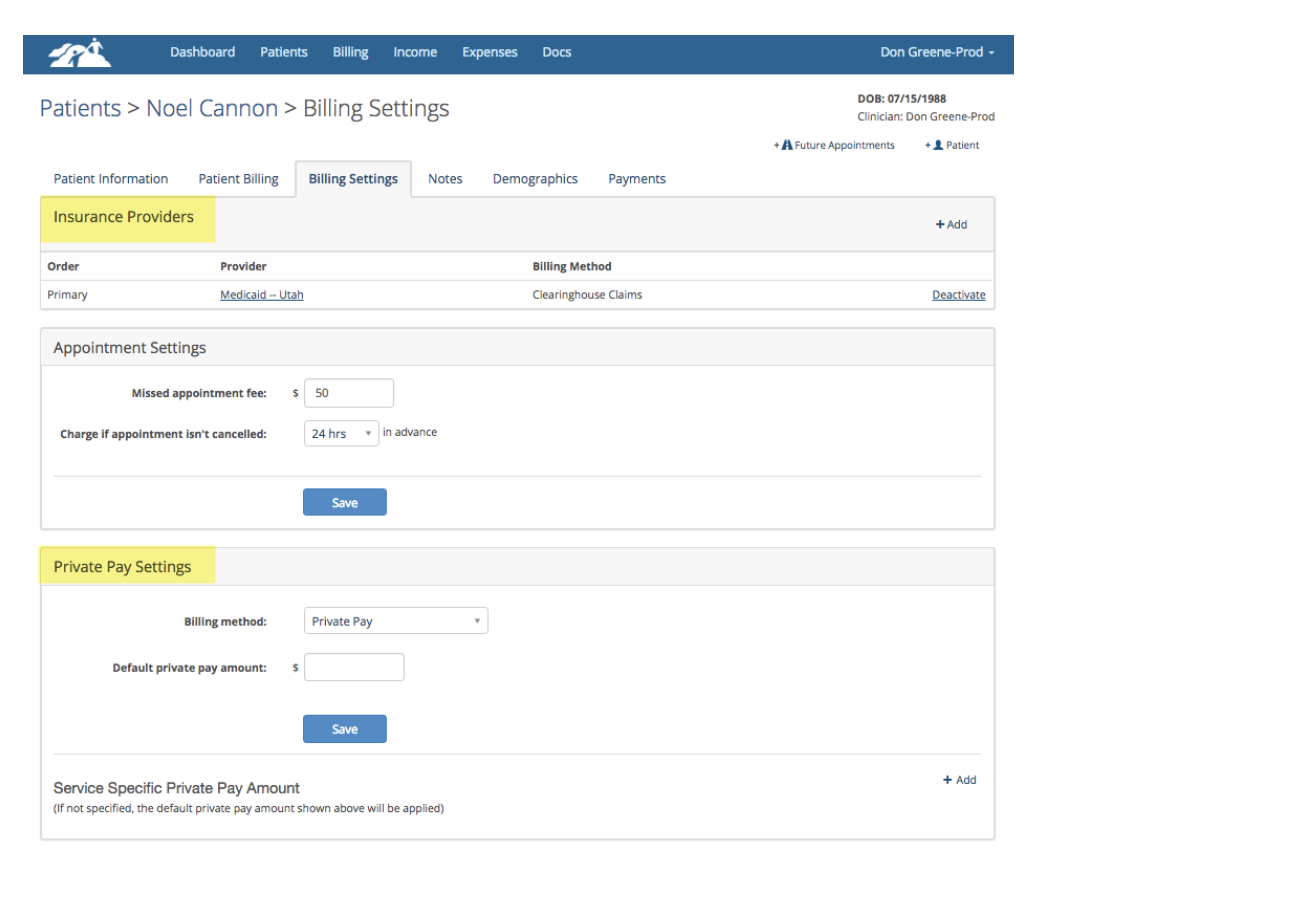Screen dimensions: 1312x900
Task: Click the Patients breadcrumb link
Action: click(80, 108)
